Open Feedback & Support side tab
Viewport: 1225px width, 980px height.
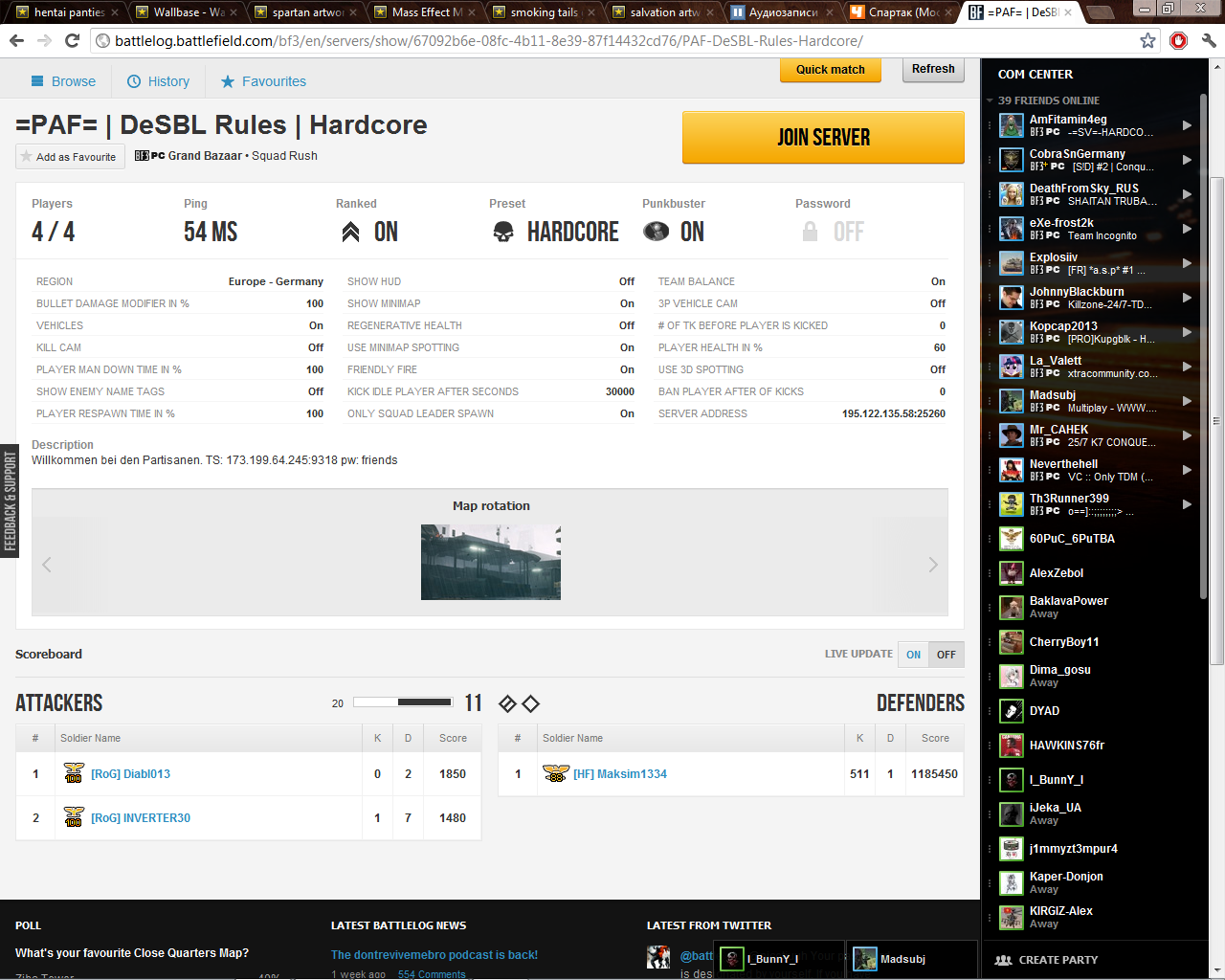point(10,501)
